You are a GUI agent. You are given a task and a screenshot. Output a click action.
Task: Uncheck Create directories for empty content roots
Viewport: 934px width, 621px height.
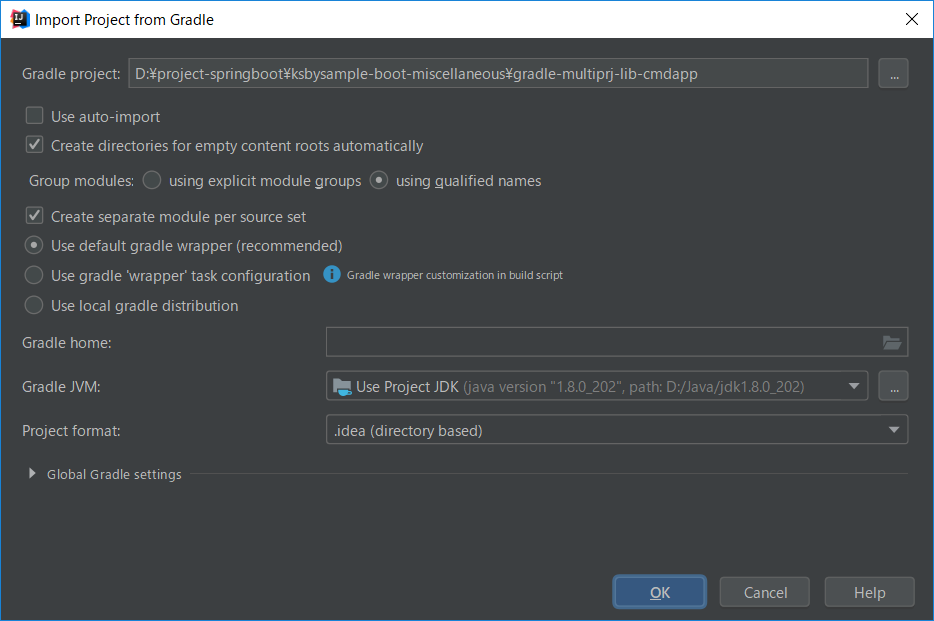pyautogui.click(x=35, y=145)
